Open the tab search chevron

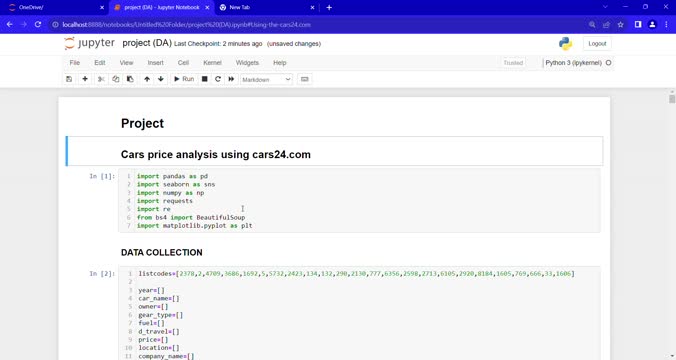[x=605, y=7]
